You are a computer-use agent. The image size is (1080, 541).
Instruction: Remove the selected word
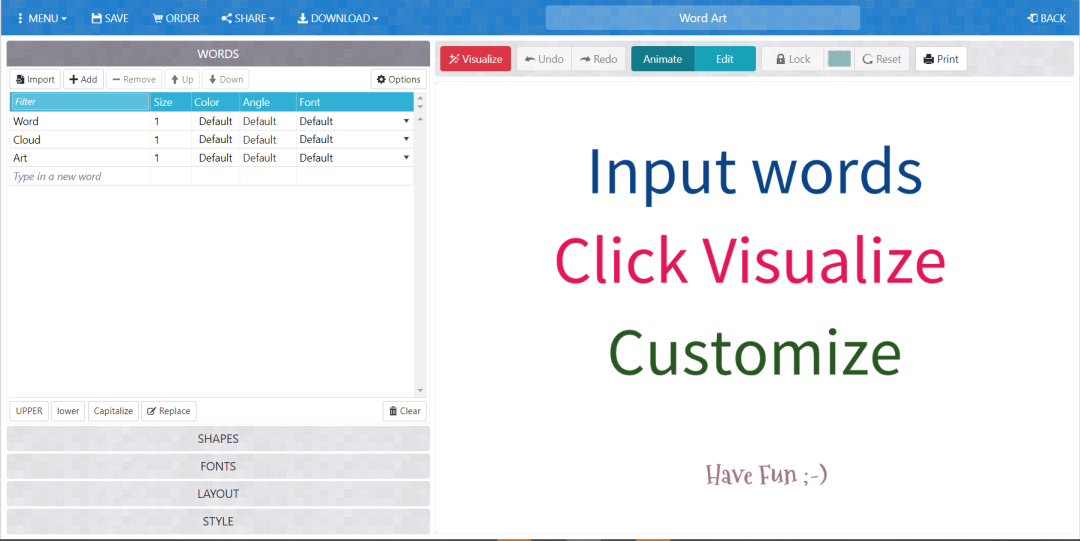[134, 79]
